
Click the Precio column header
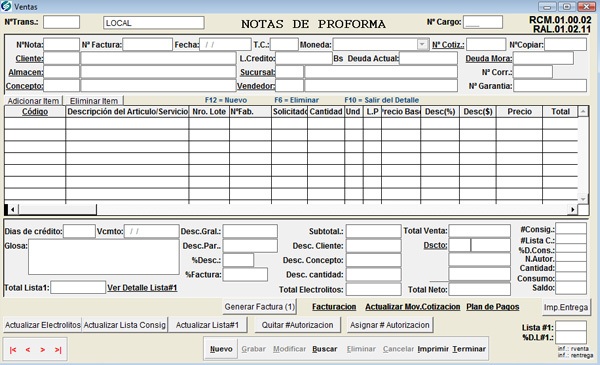coord(519,112)
